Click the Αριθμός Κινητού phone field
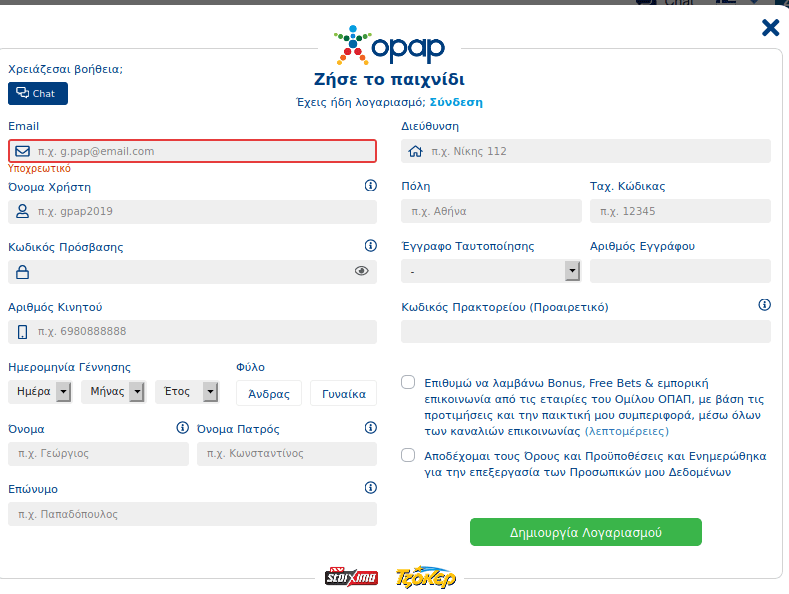This screenshot has height=594, width=789. (192, 332)
